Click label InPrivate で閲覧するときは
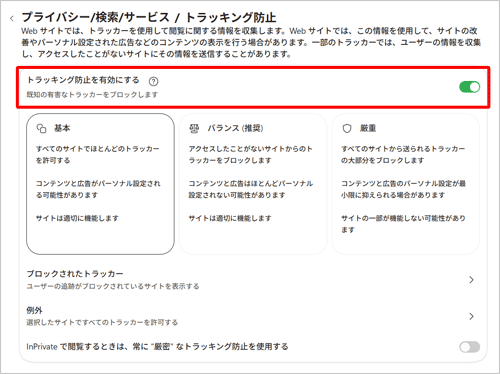This screenshot has height=374, width=500. tap(157, 347)
